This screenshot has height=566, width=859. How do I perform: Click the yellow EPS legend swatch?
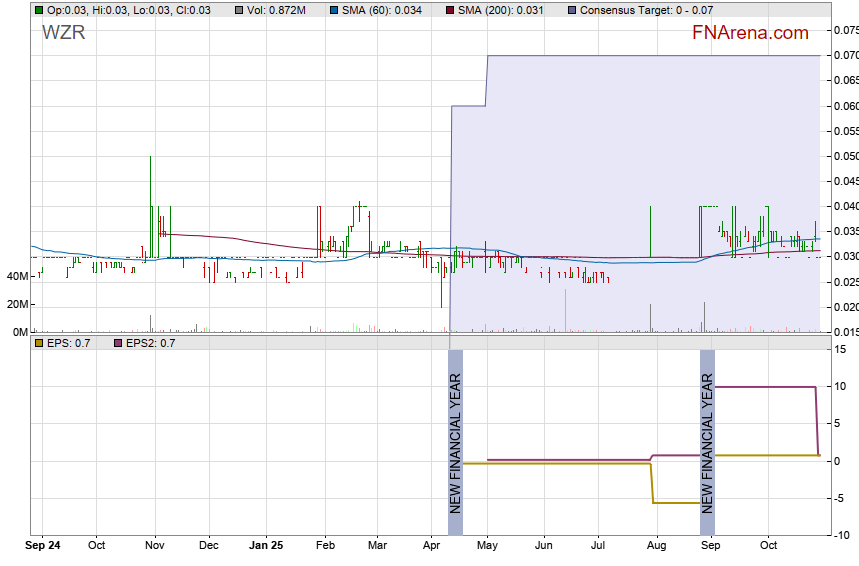point(38,344)
